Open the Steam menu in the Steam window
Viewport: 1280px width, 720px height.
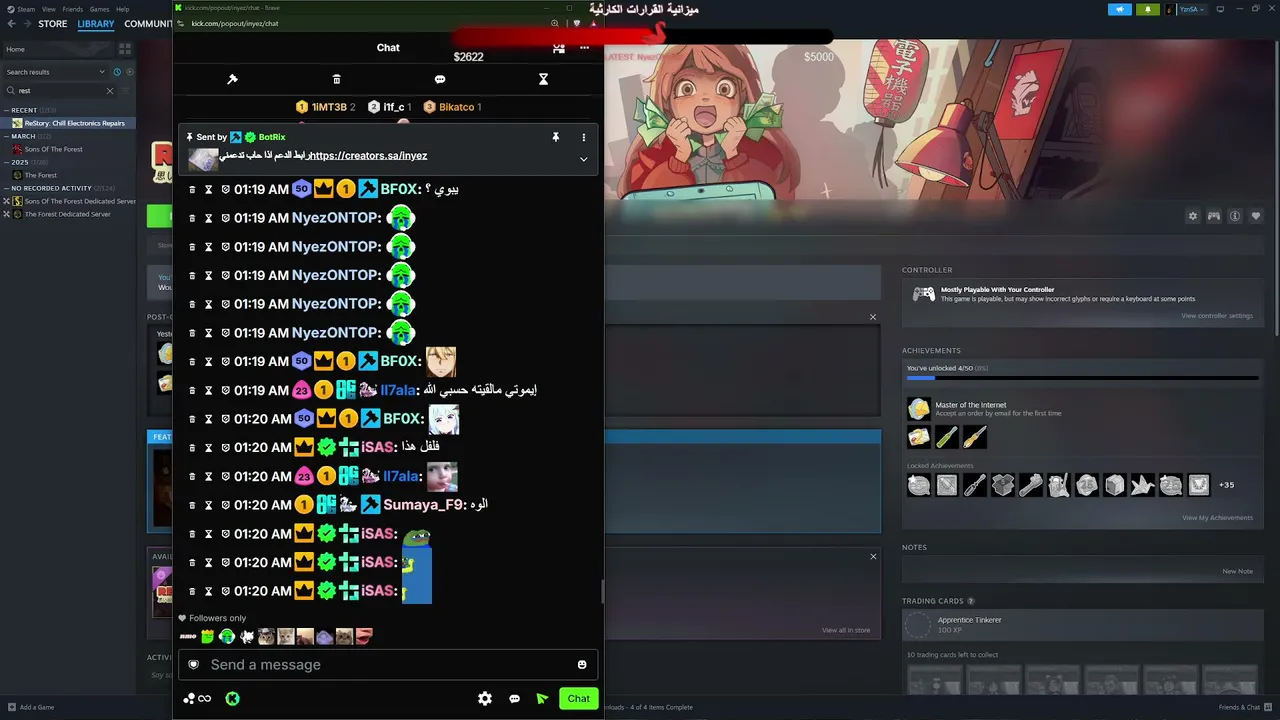tap(26, 9)
